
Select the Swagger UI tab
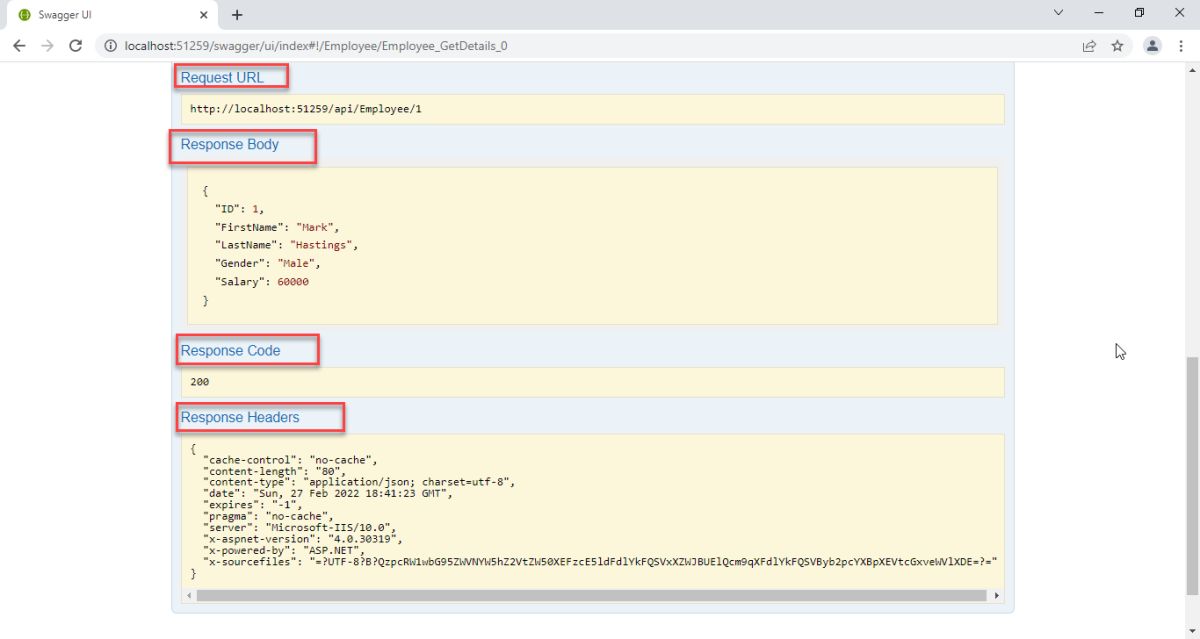click(x=109, y=15)
